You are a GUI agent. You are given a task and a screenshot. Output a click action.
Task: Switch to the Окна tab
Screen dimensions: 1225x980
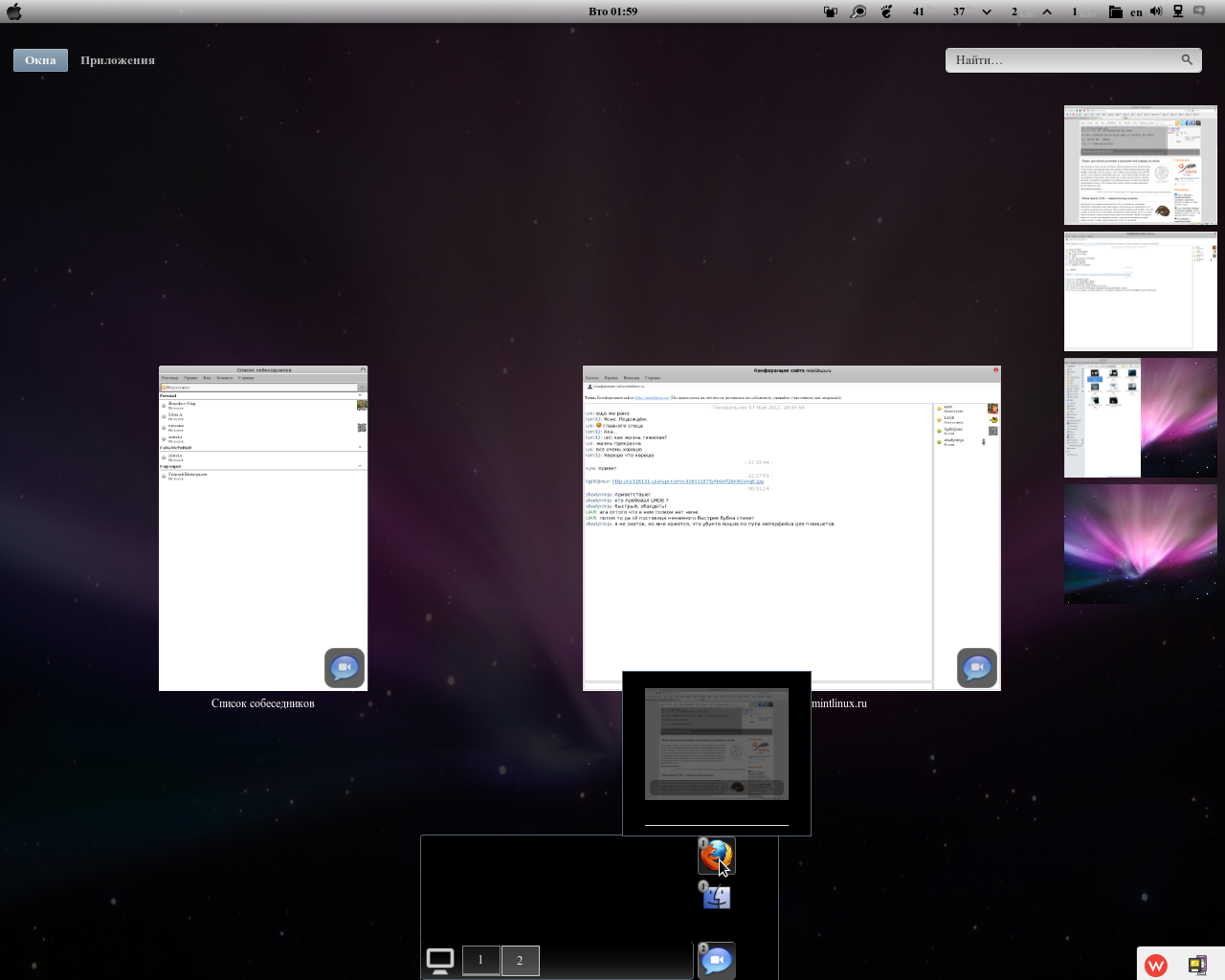click(x=40, y=60)
